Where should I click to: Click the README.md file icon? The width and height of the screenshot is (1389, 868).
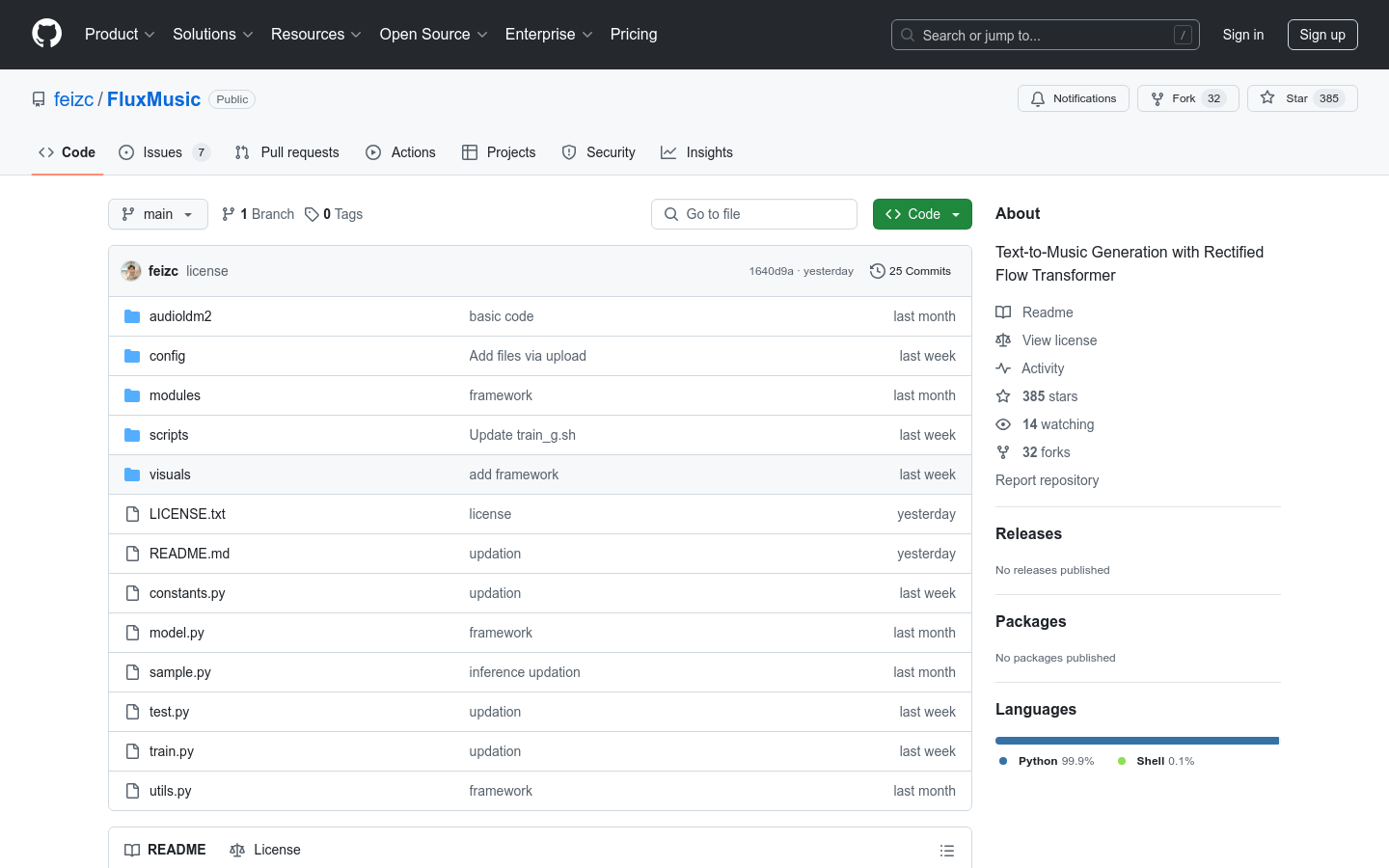(132, 554)
